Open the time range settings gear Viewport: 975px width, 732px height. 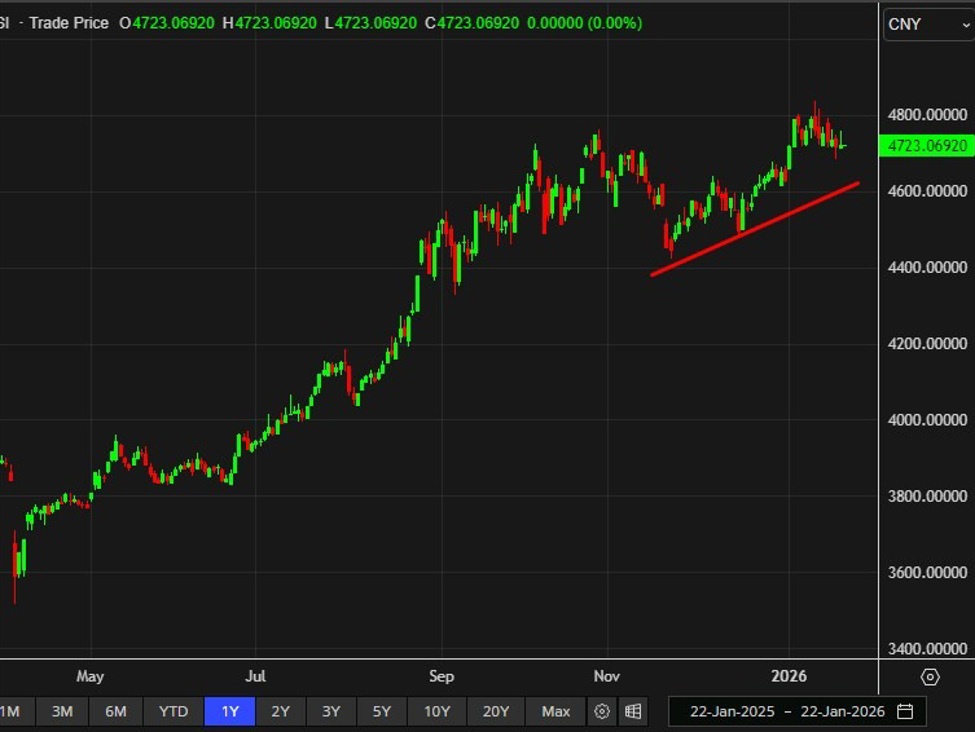coord(602,712)
